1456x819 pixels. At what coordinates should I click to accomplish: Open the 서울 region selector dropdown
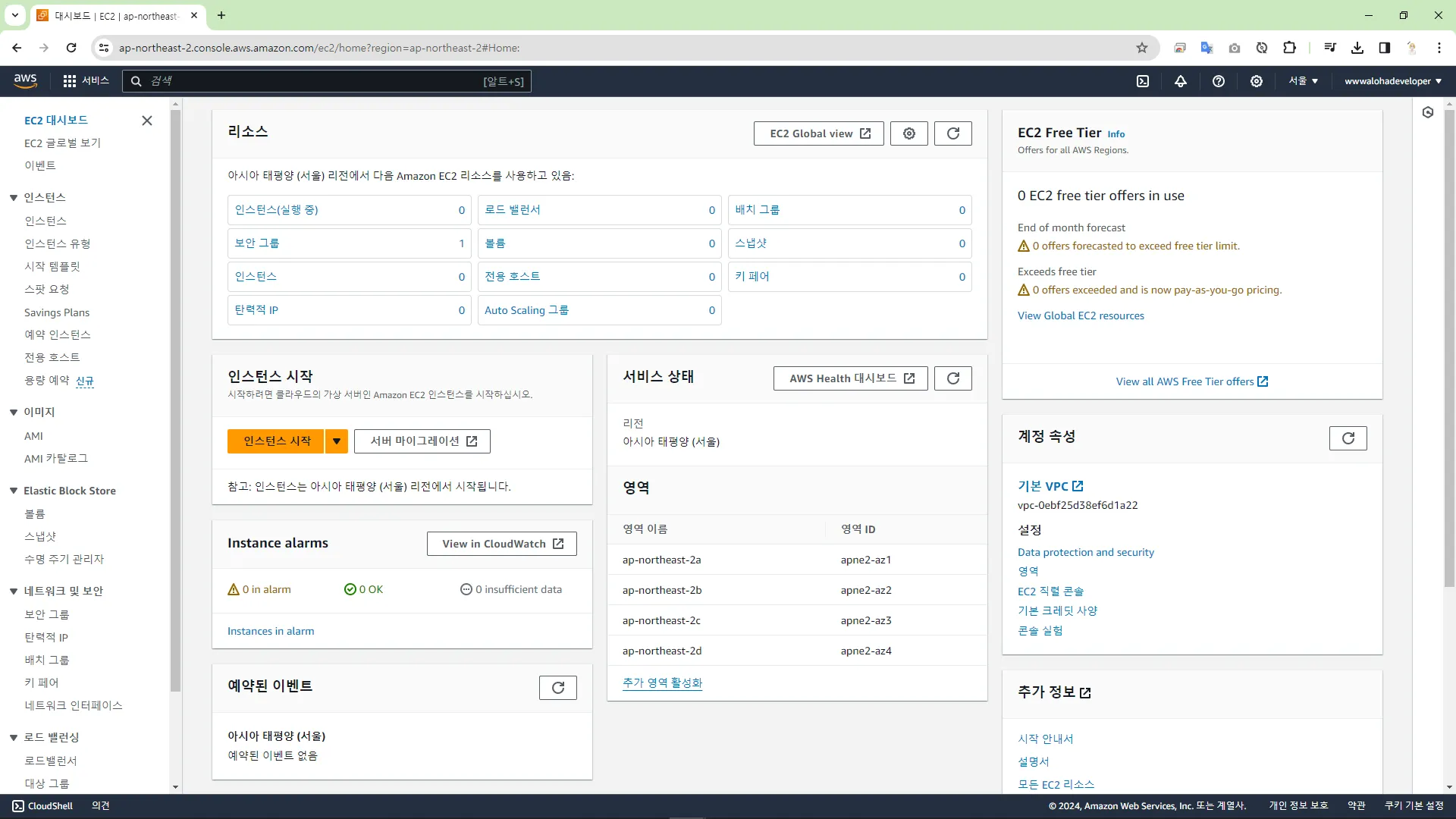point(1303,81)
